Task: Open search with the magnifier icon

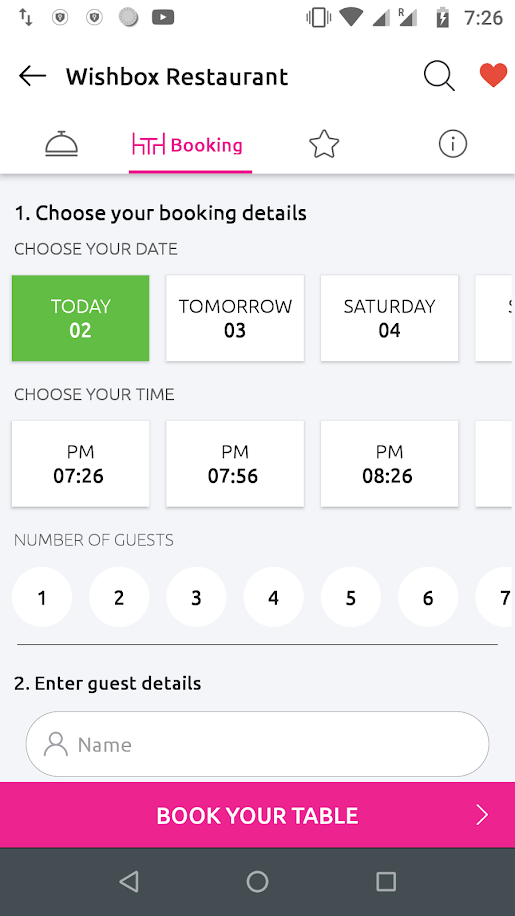Action: (x=439, y=76)
